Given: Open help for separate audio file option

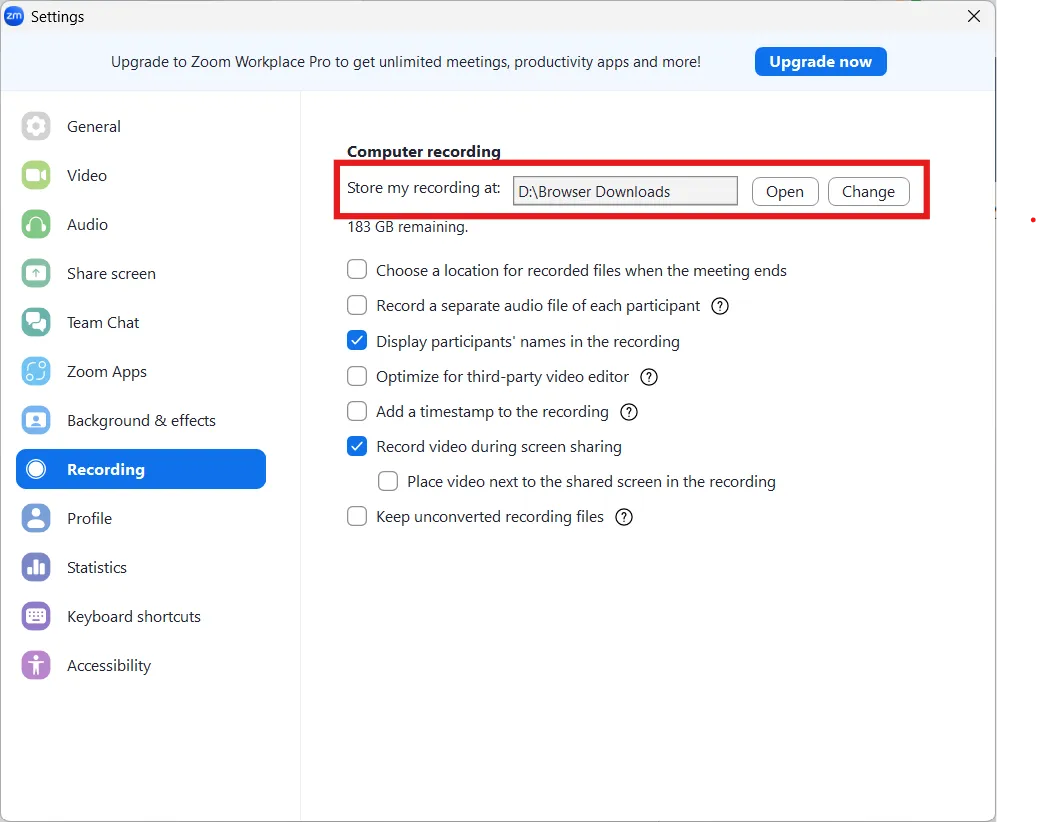Looking at the screenshot, I should click(720, 306).
